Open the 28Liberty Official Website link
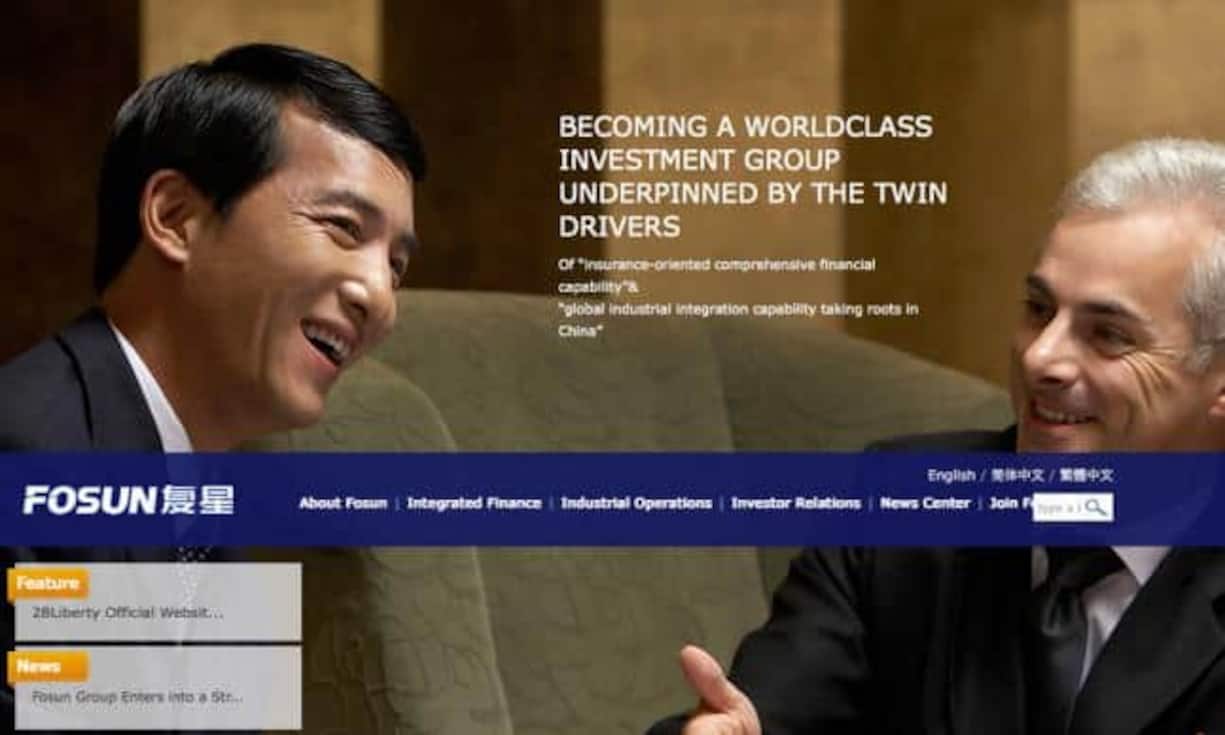 pos(127,613)
